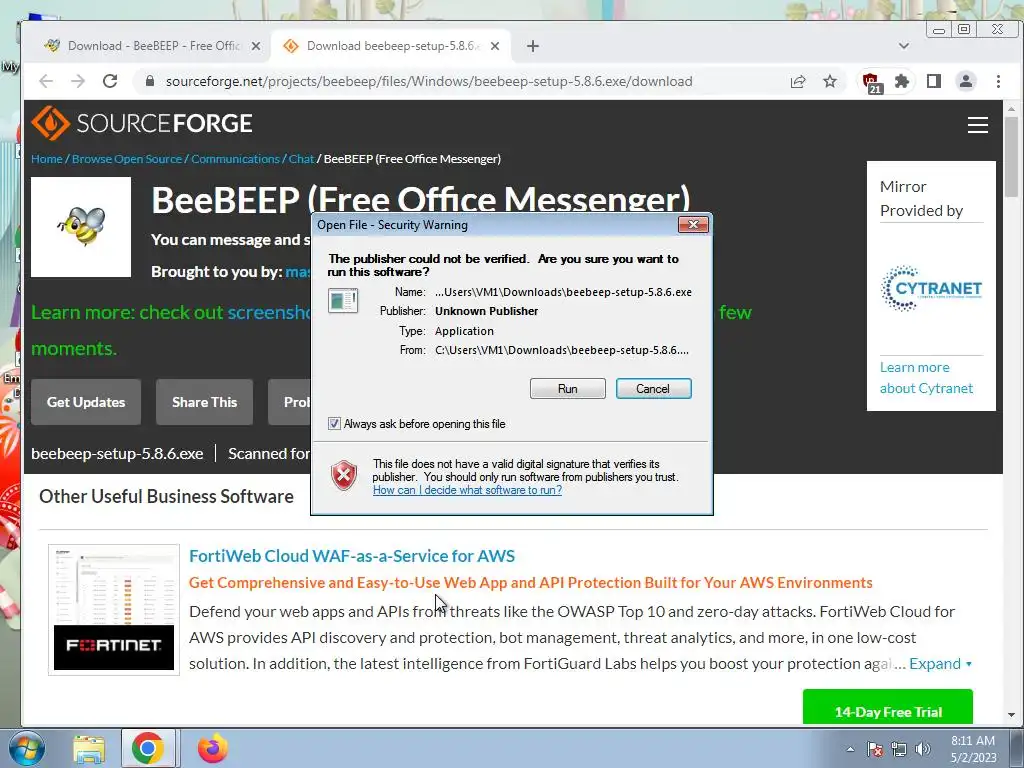Image resolution: width=1024 pixels, height=768 pixels.
Task: Open Communications breadcrumb link
Action: click(235, 159)
